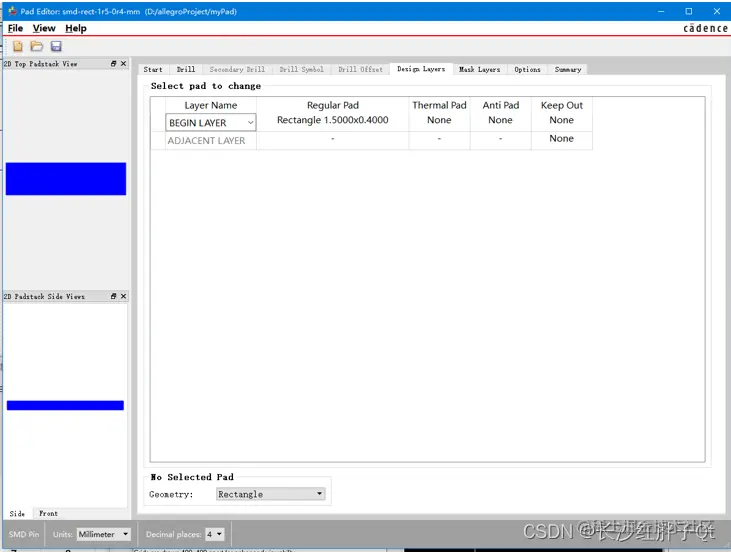Select BEGIN LAYER Anti Pad None cell

(500, 120)
